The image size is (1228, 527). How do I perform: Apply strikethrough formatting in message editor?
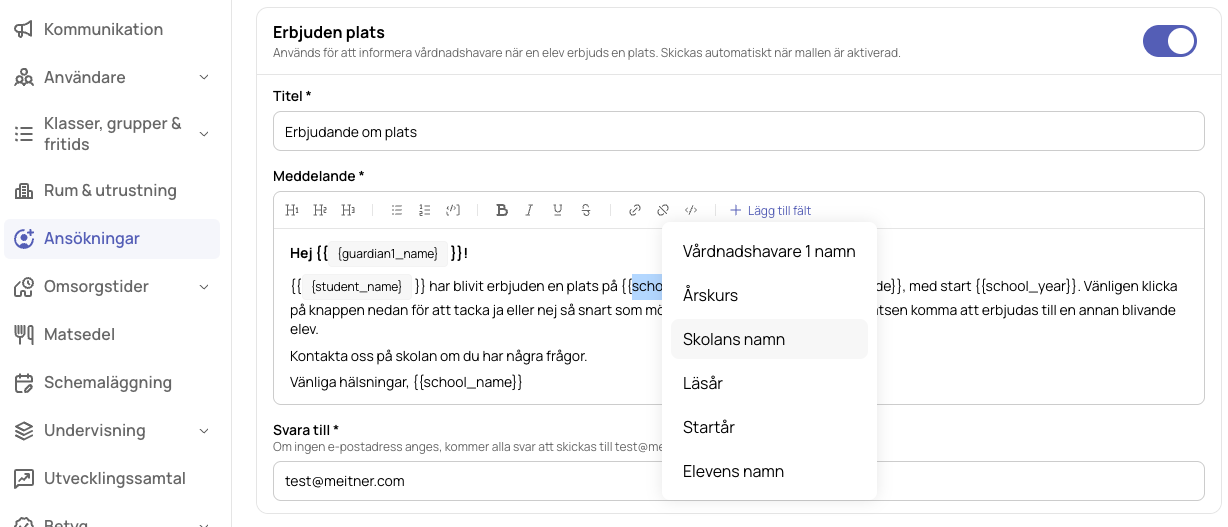586,210
